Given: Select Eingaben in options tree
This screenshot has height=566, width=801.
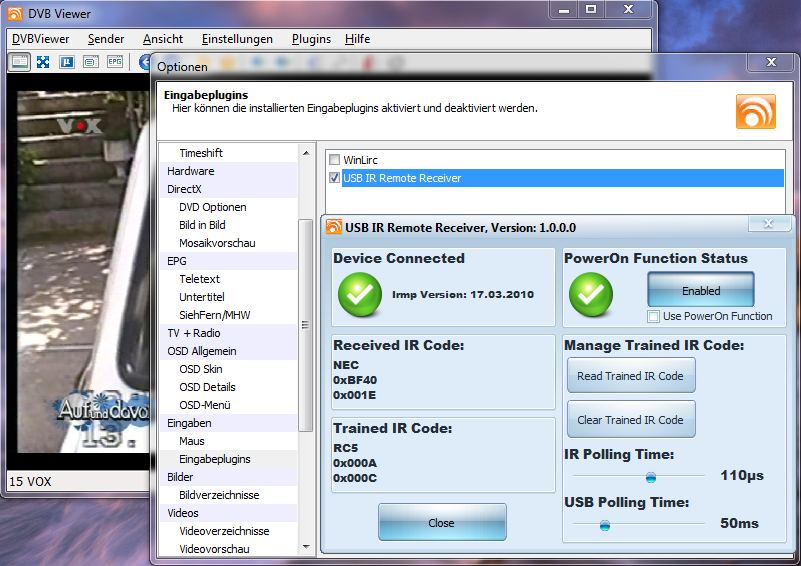Looking at the screenshot, I should click(x=189, y=423).
